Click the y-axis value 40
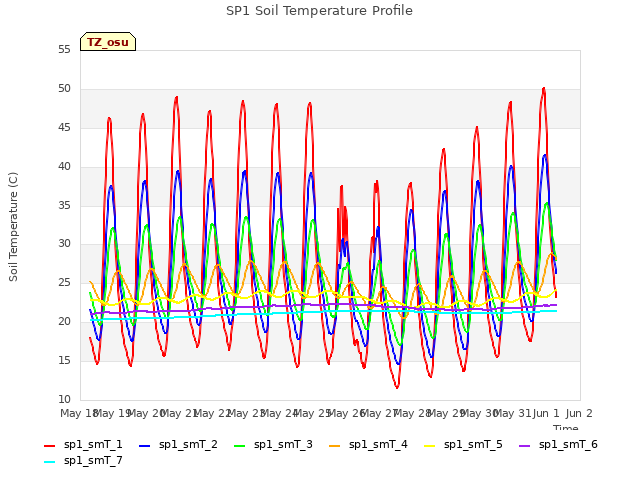The width and height of the screenshot is (640, 480). click(x=64, y=166)
